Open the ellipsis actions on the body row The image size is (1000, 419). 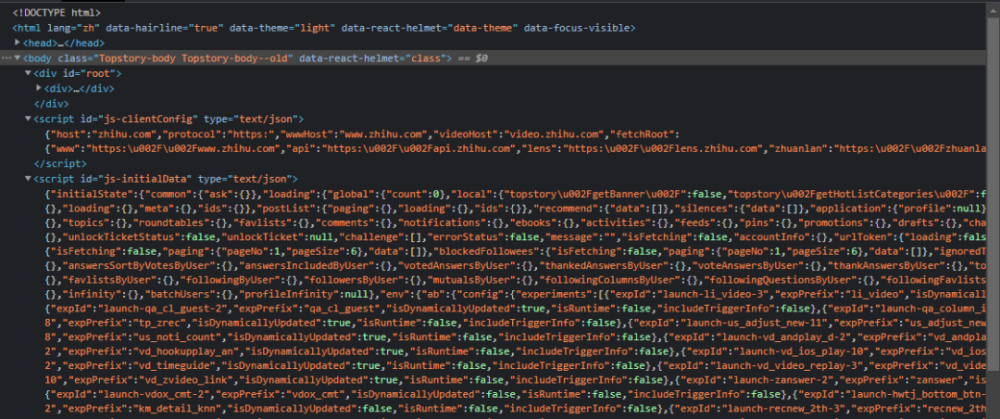pos(6,58)
